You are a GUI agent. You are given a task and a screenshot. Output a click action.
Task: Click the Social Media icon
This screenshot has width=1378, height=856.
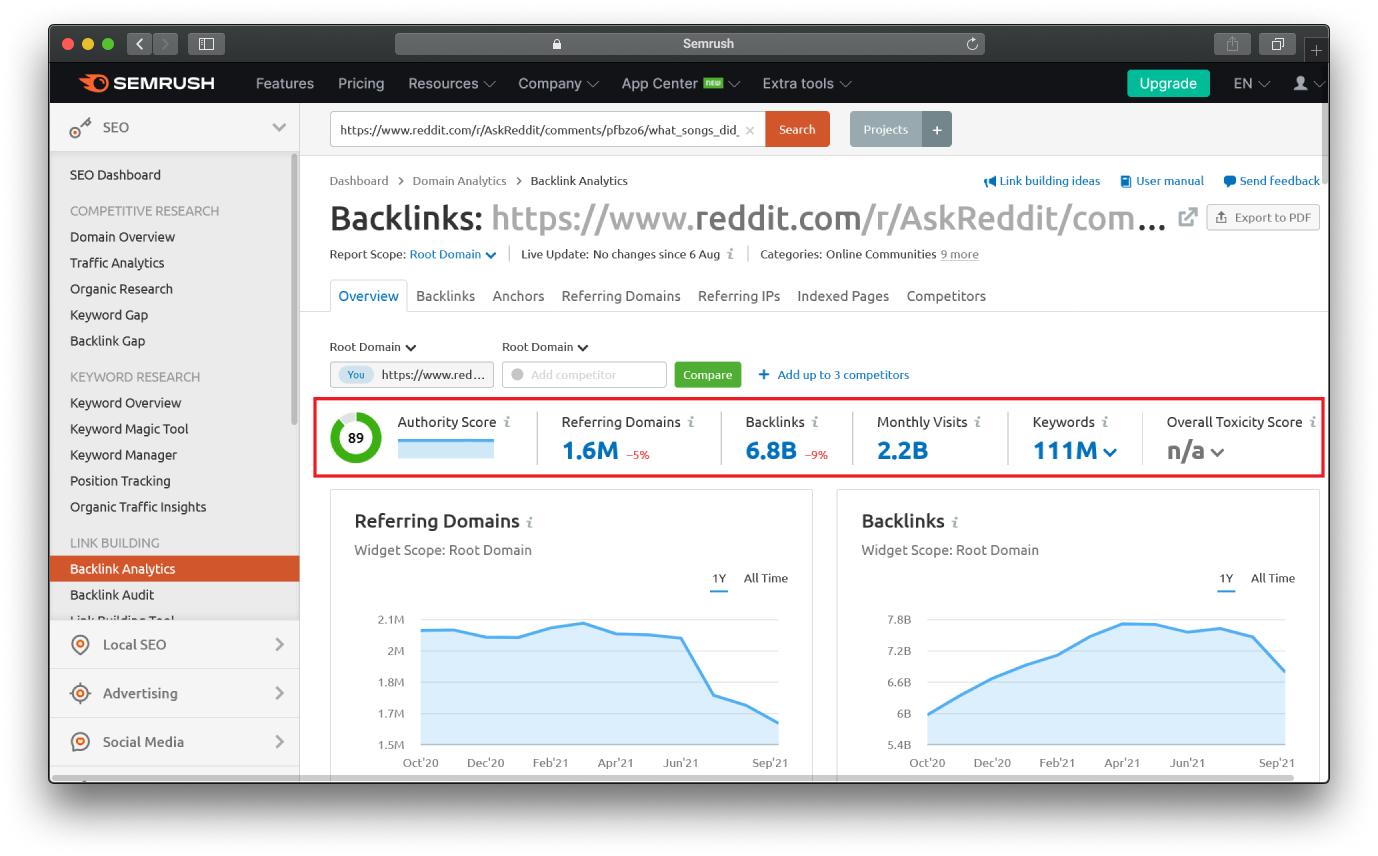tap(80, 742)
